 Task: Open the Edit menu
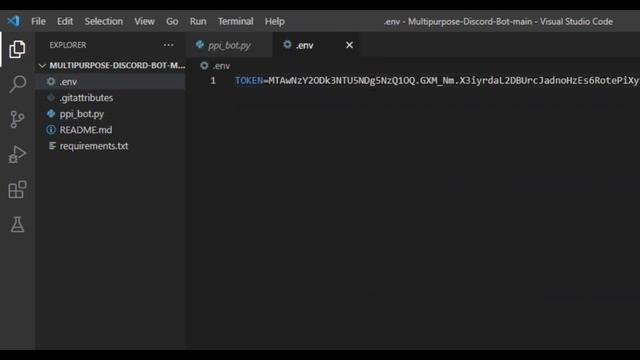point(64,21)
